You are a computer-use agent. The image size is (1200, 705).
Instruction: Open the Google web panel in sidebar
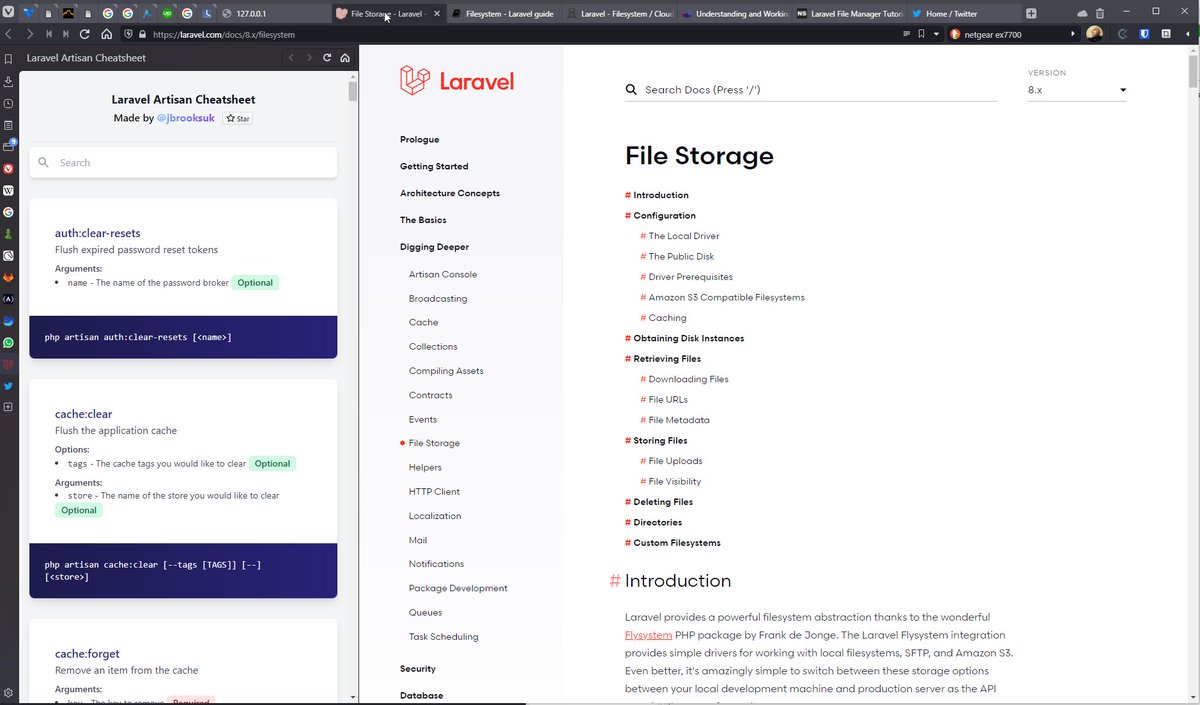(x=8, y=212)
